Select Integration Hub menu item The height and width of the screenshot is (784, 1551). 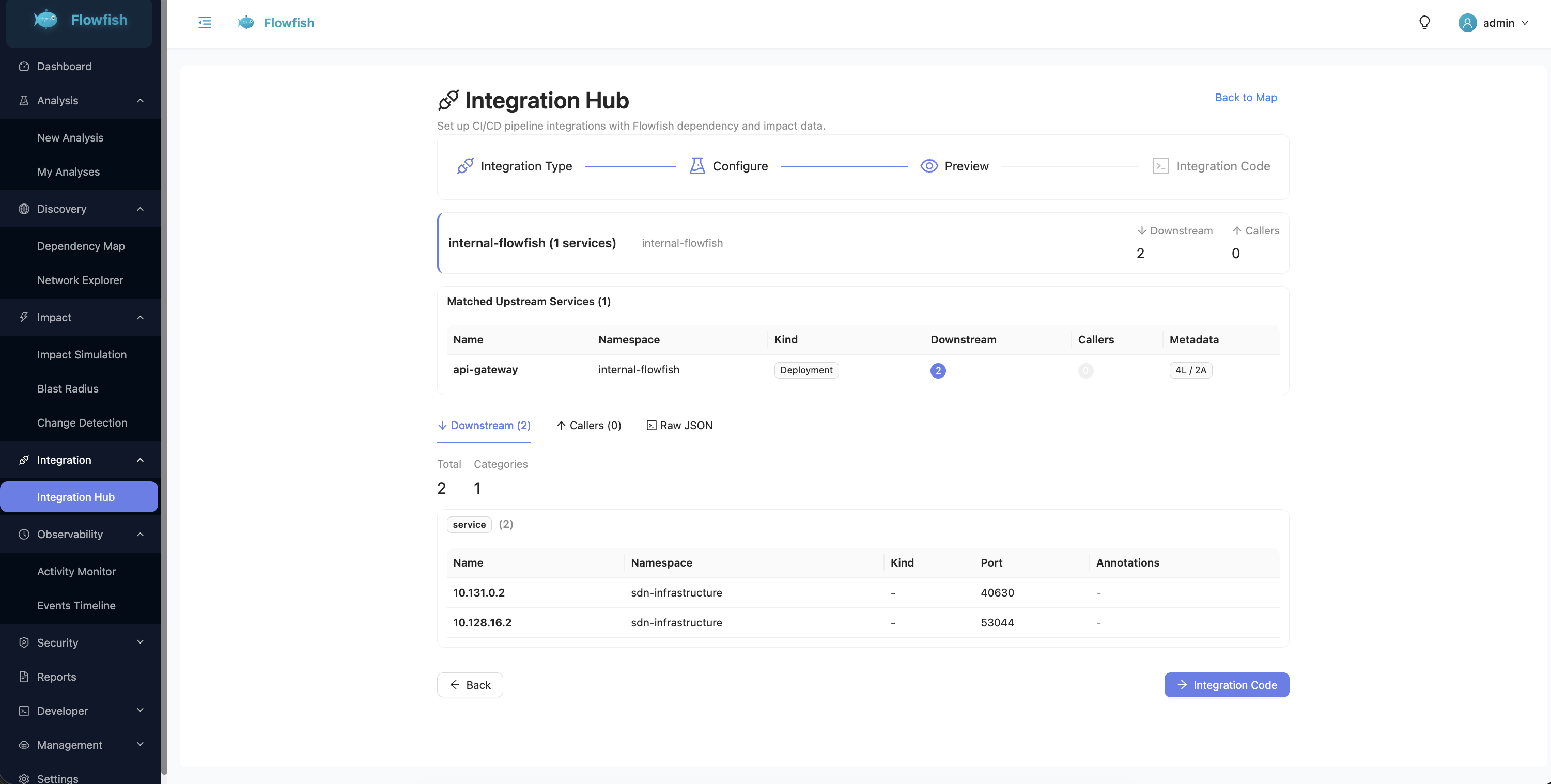pos(79,497)
